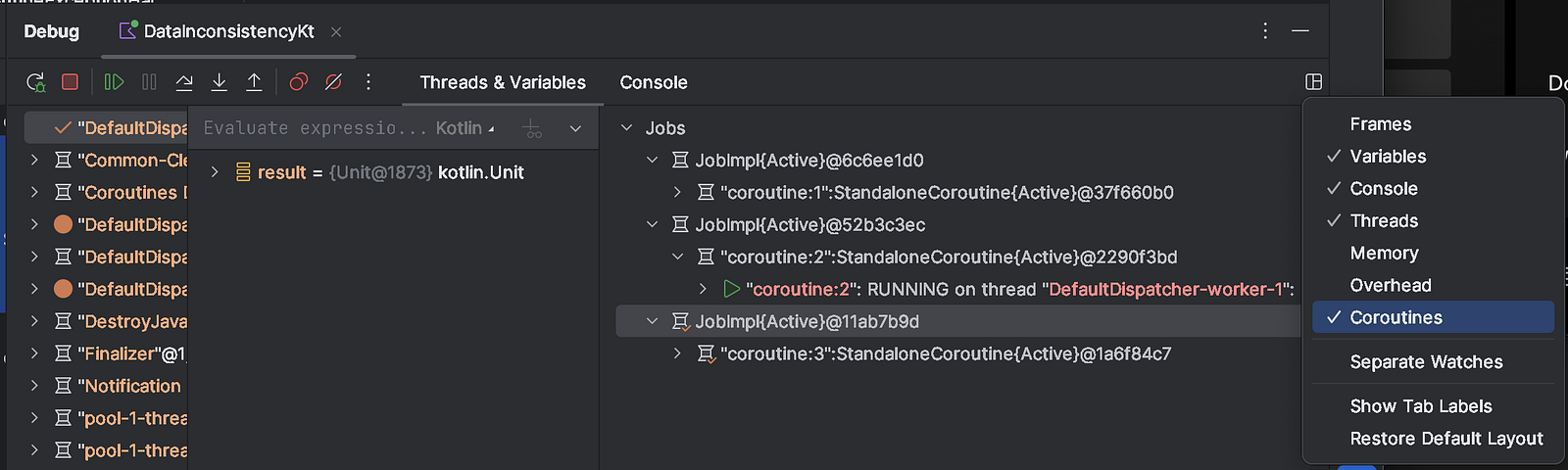Collapse the Jobs tree node

pyautogui.click(x=627, y=128)
